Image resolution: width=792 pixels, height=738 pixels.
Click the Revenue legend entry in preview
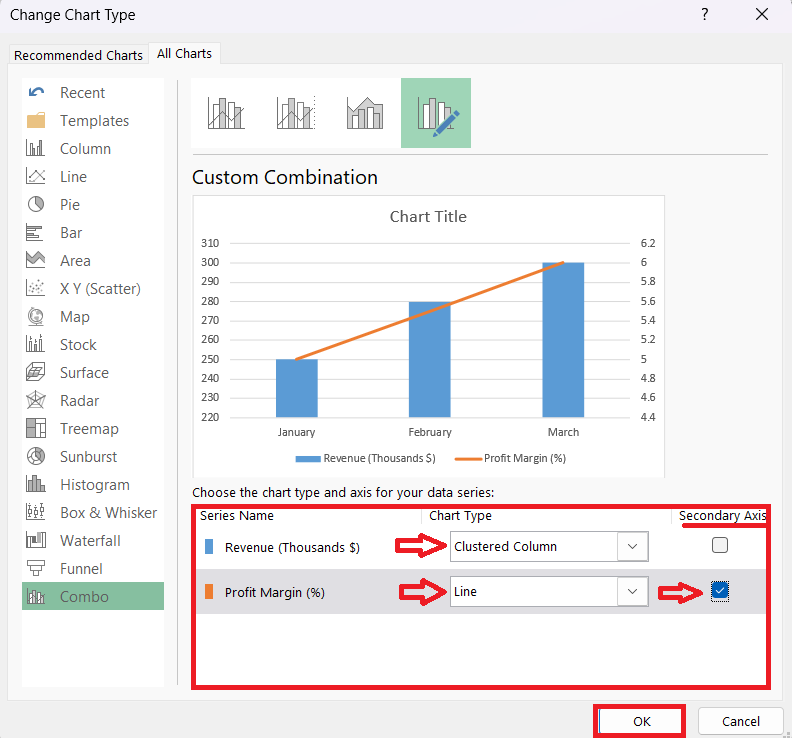tap(365, 458)
